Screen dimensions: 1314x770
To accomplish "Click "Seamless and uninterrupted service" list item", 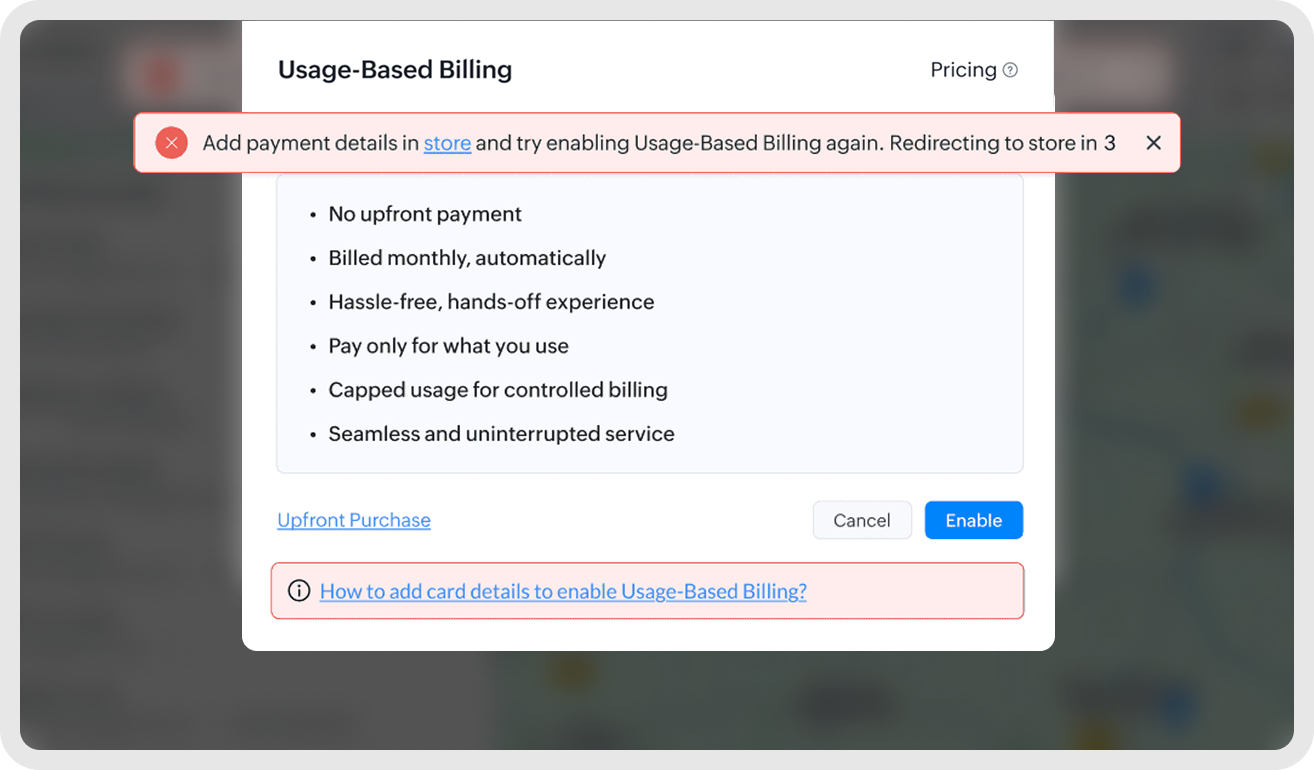I will (x=501, y=434).
